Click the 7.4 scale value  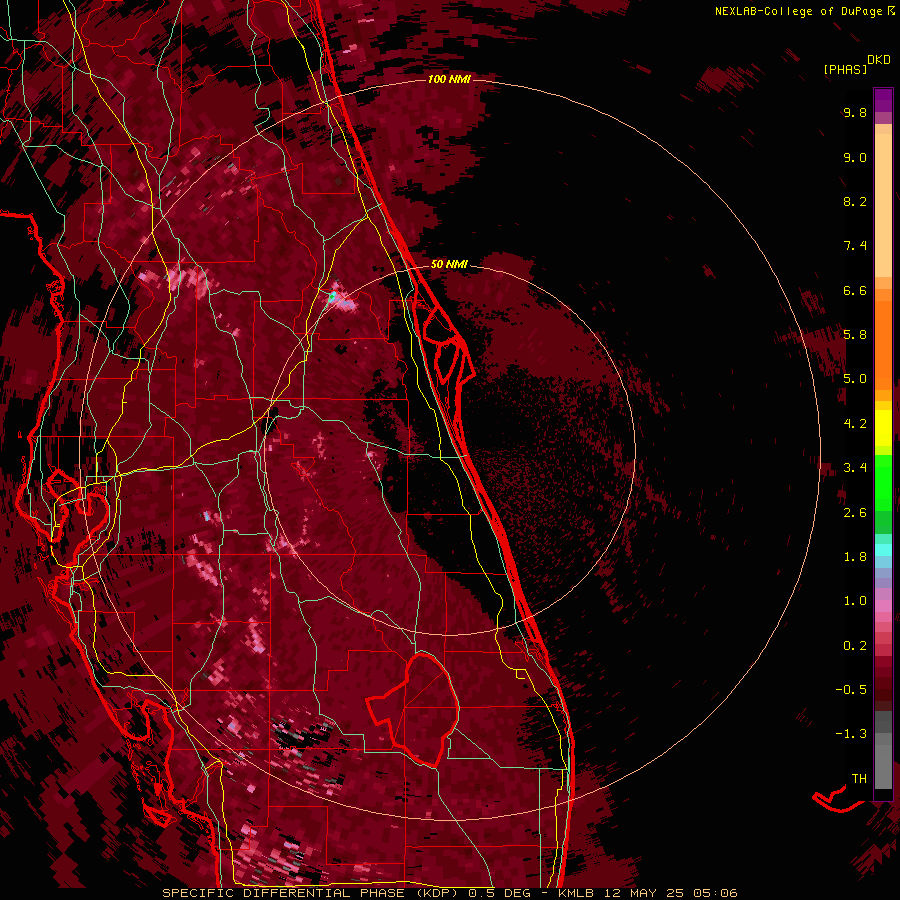point(855,246)
